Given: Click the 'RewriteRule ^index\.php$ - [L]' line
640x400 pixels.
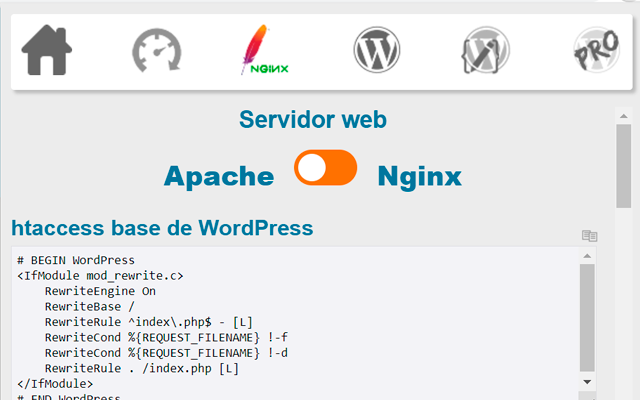Looking at the screenshot, I should [x=149, y=322].
